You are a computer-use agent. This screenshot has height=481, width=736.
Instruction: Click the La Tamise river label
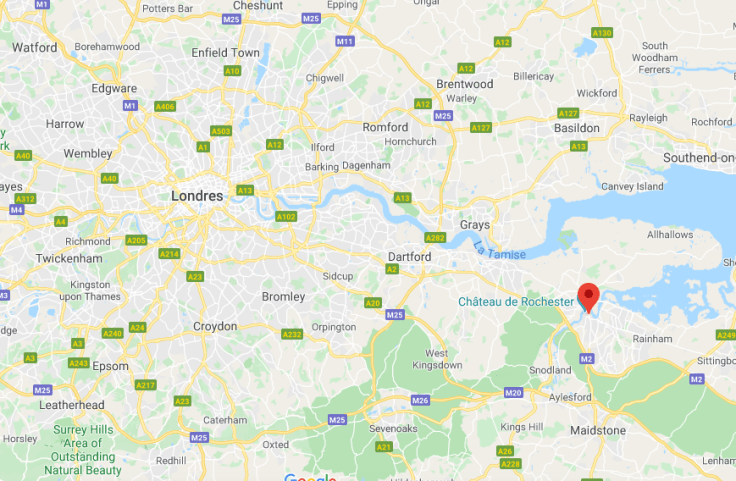coord(499,251)
